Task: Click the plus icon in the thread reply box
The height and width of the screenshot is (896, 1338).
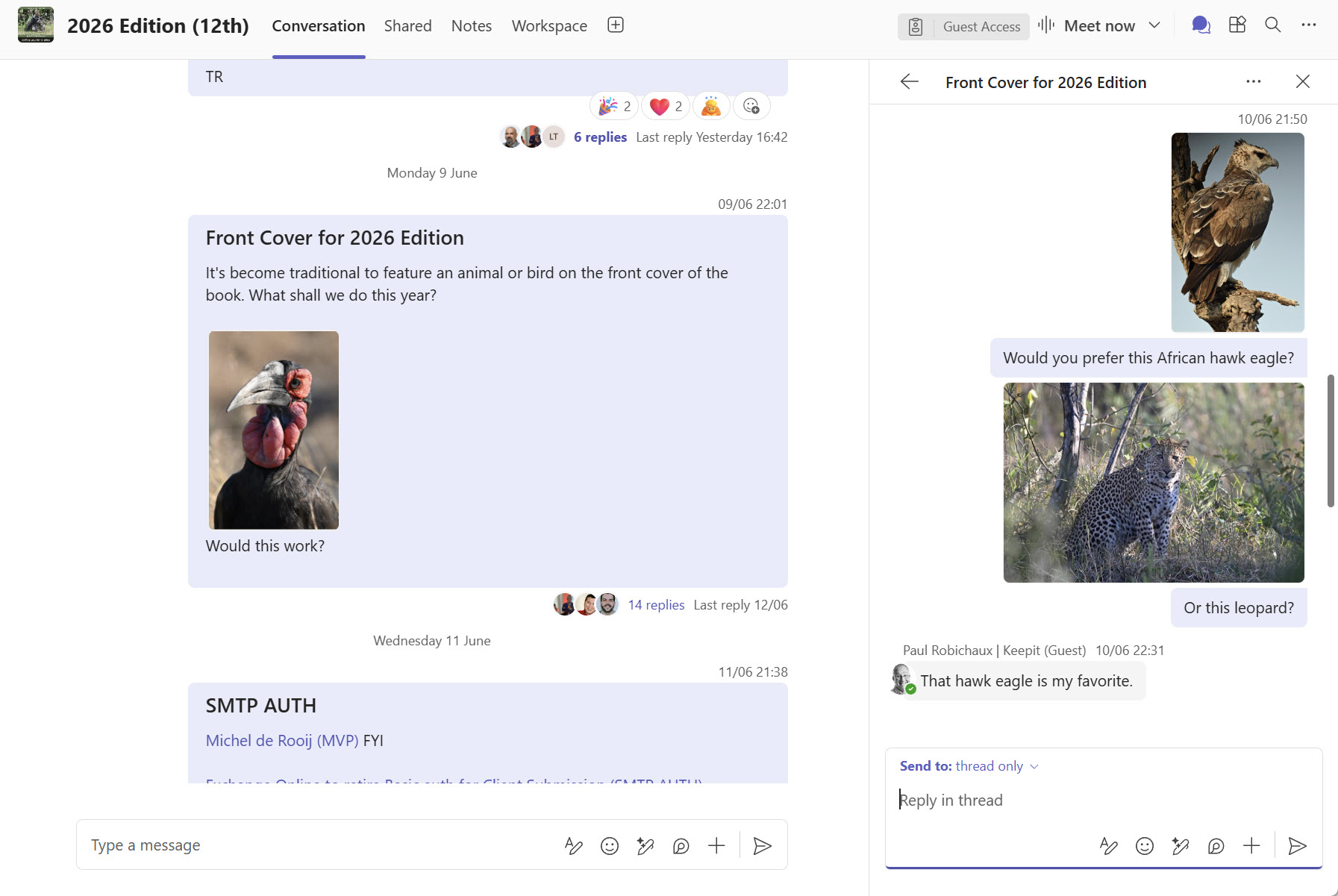Action: [x=1250, y=846]
